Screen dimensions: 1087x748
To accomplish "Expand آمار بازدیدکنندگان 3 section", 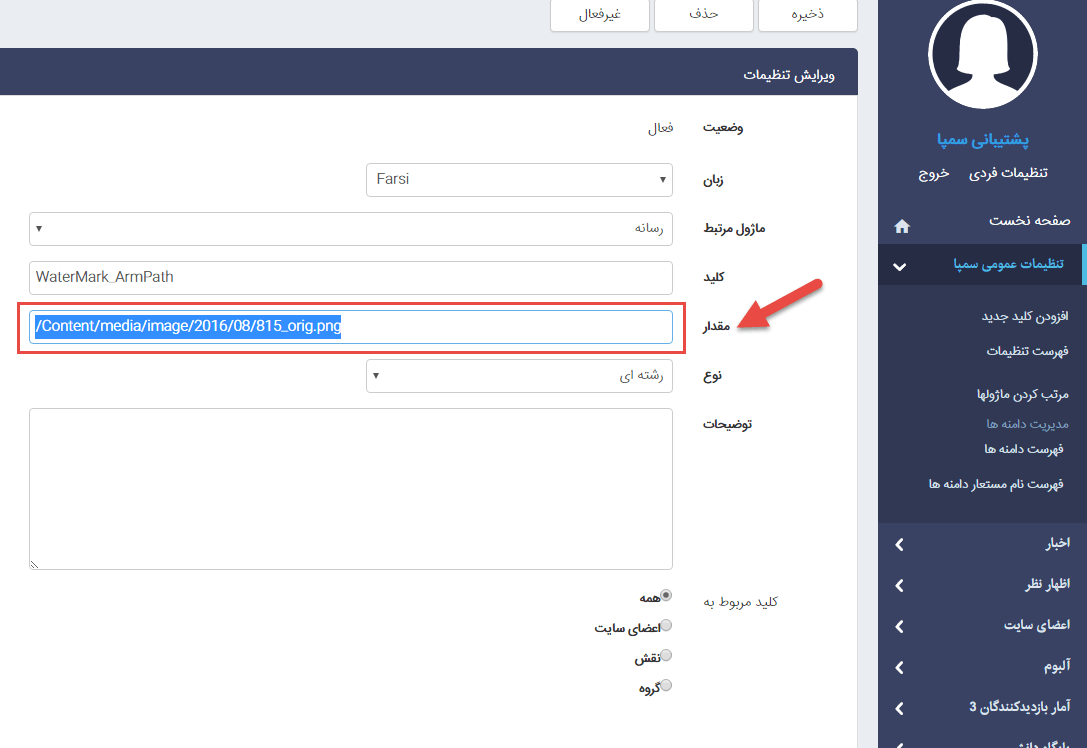I will [899, 708].
